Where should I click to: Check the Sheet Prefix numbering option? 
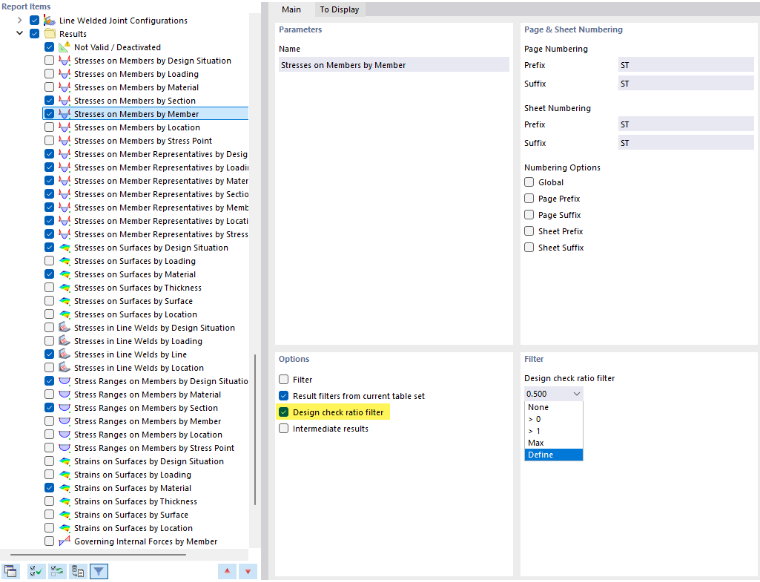click(x=529, y=231)
